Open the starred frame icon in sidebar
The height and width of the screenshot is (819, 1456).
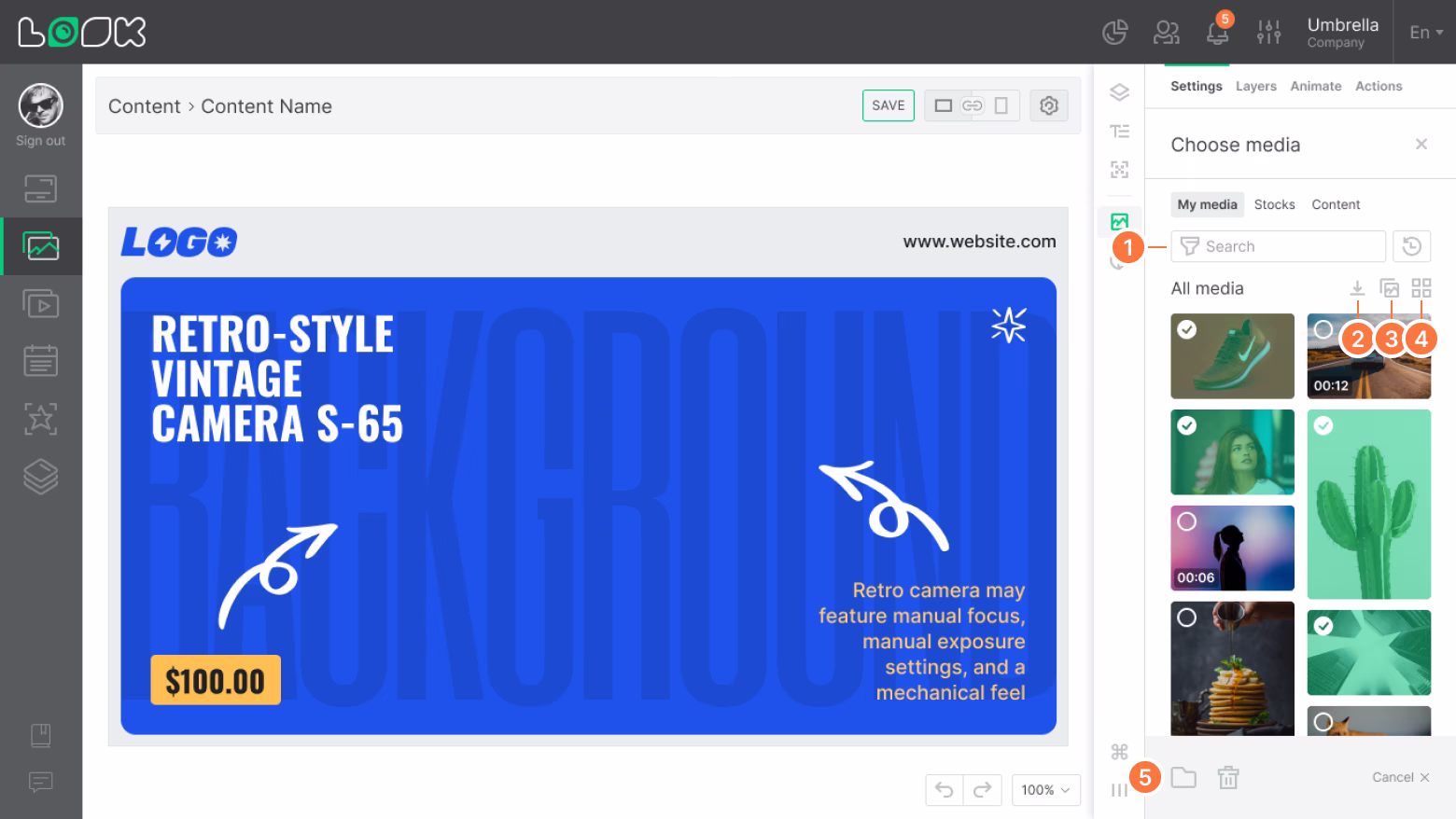click(40, 419)
